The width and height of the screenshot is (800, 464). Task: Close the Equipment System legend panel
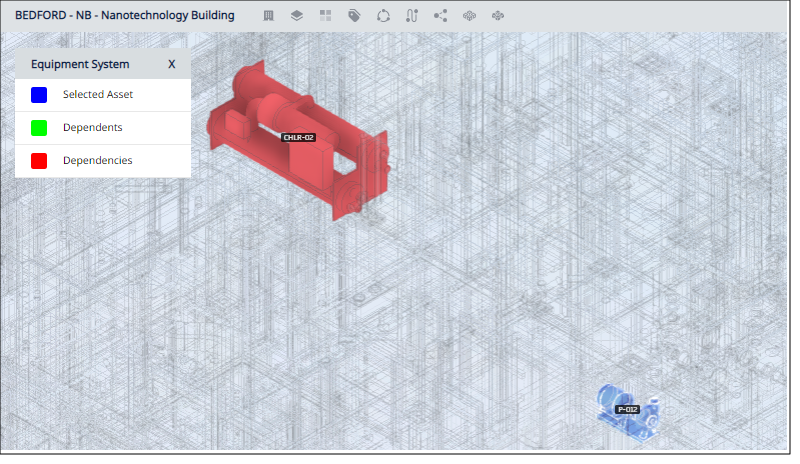point(172,64)
